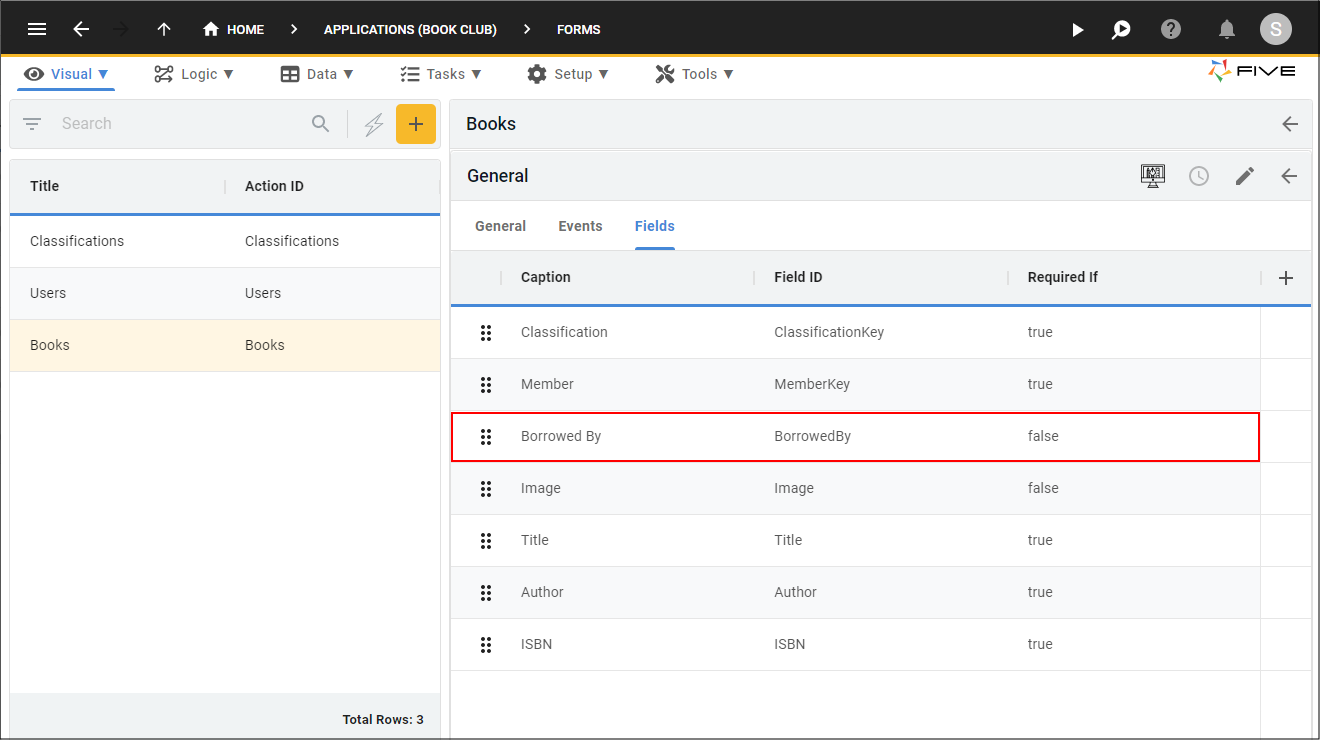
Task: Open the help question mark icon
Action: click(1171, 29)
